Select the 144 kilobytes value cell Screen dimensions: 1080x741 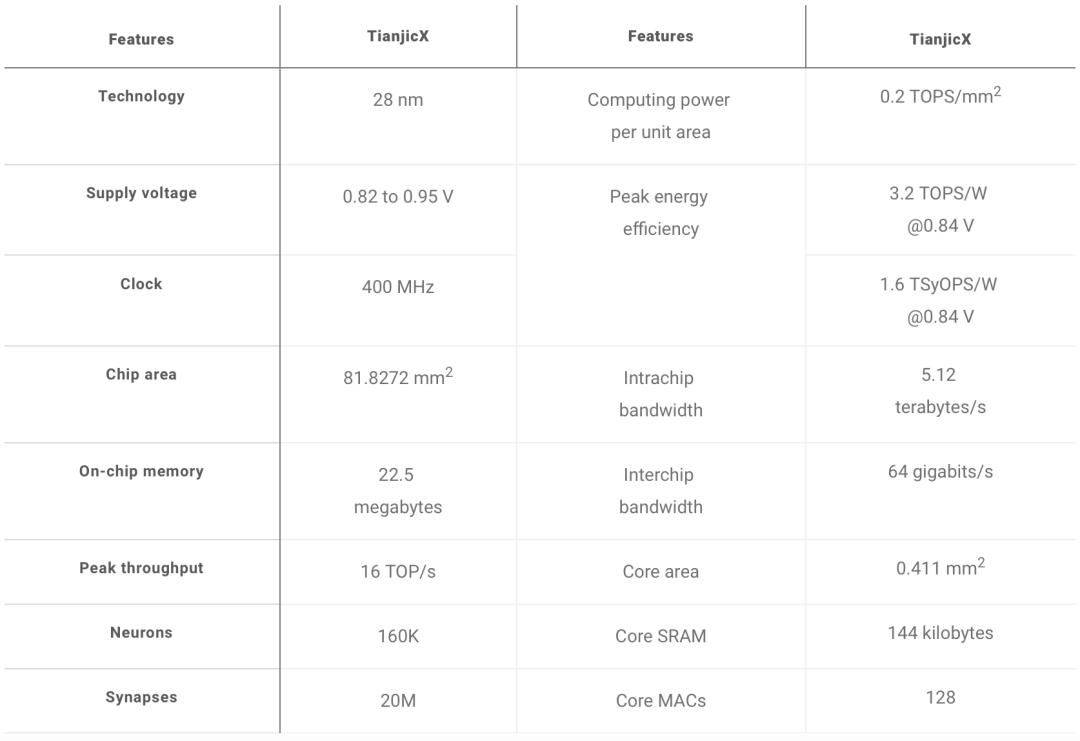pos(939,633)
